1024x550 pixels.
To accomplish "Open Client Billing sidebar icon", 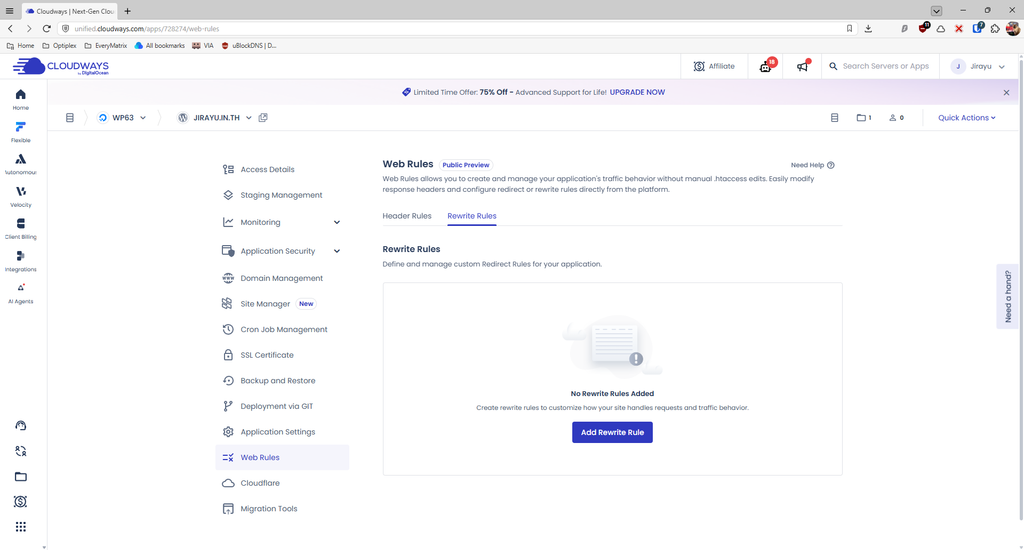I will point(20,229).
